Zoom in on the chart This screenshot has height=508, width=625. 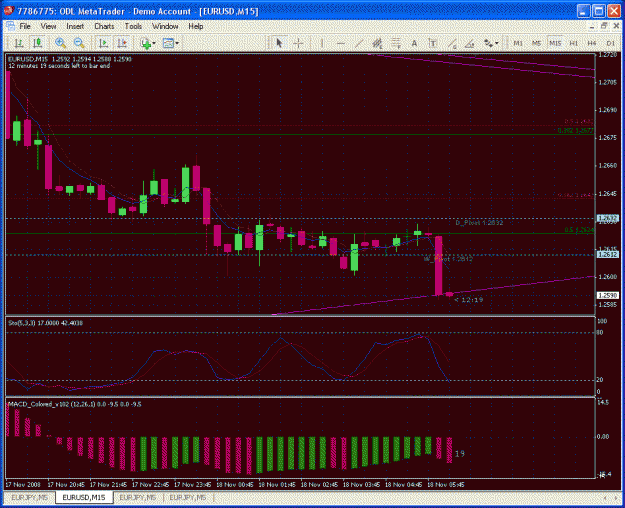61,43
